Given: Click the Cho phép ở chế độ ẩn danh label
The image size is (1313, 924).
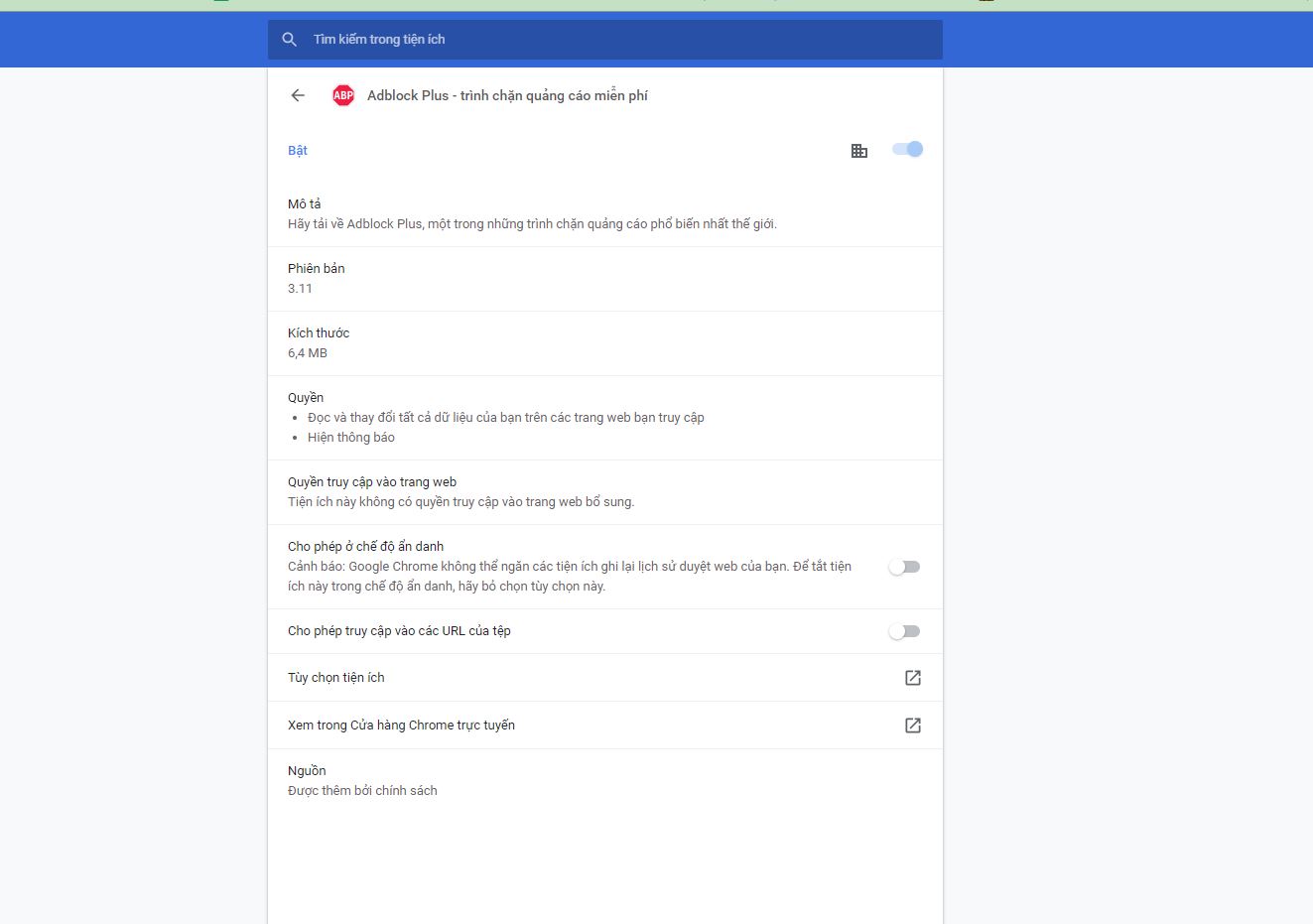Looking at the screenshot, I should point(365,547).
